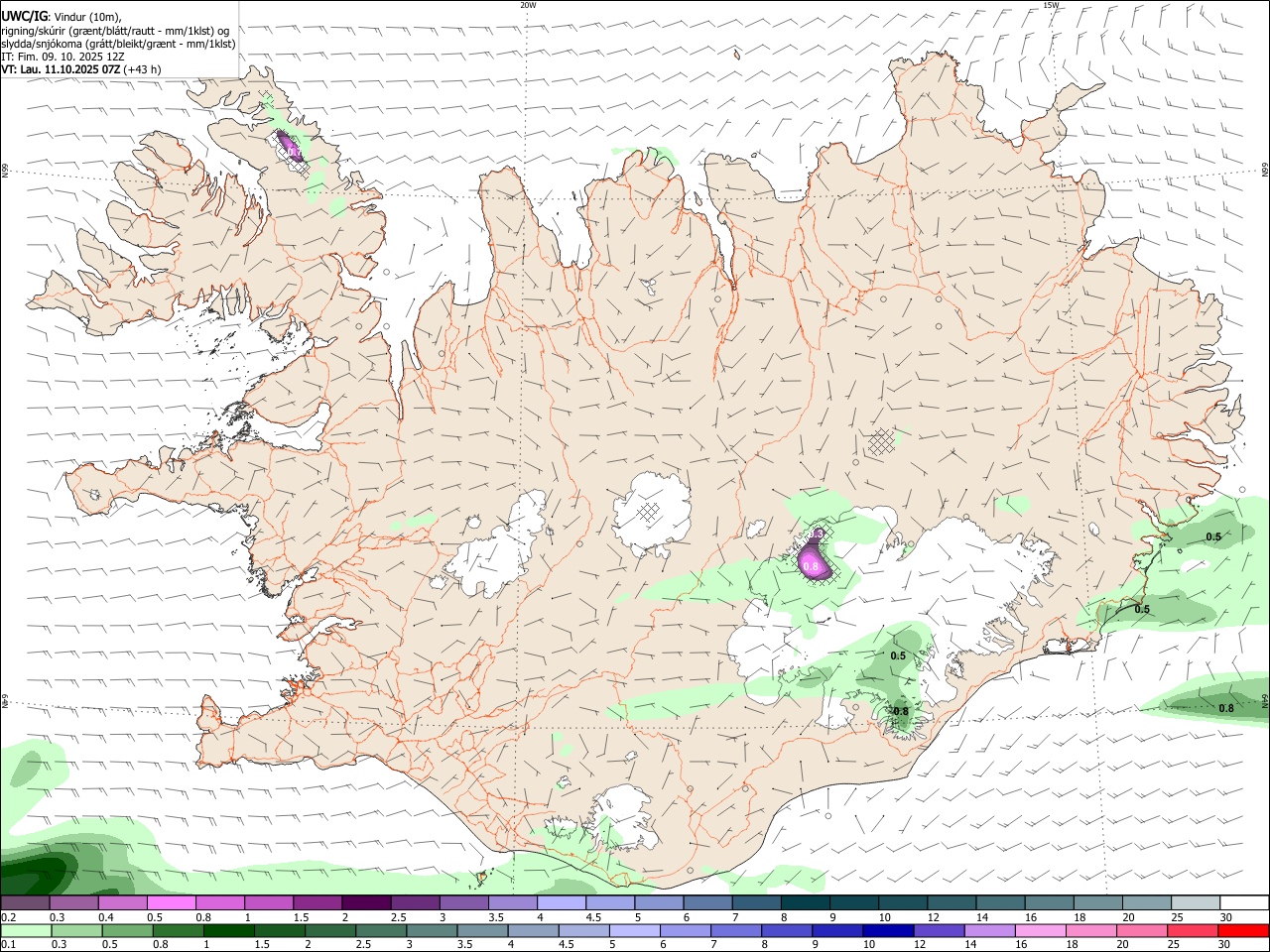The width and height of the screenshot is (1270, 952).
Task: Click the '0.1' label under the lower legend row
Action: [9, 944]
